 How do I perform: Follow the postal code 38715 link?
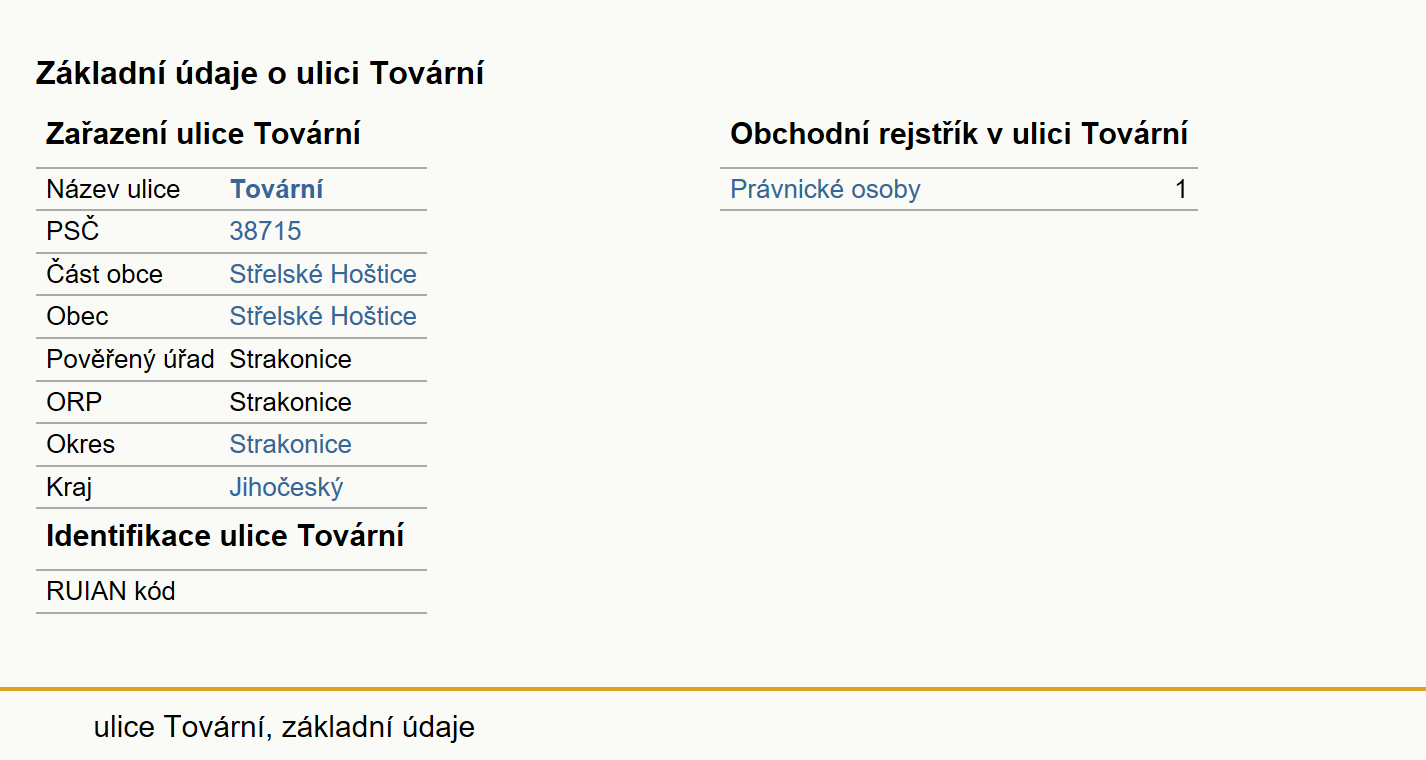point(265,231)
